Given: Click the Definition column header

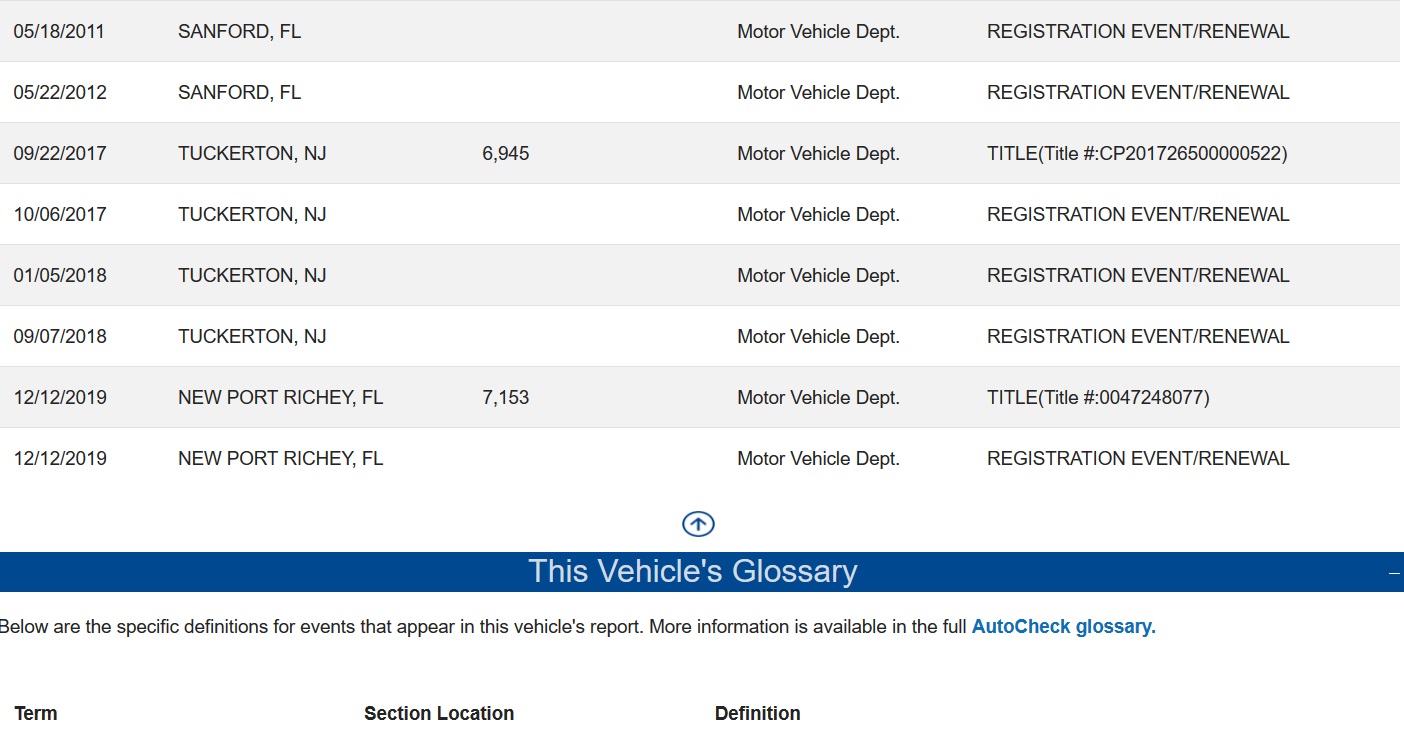Looking at the screenshot, I should 758,713.
